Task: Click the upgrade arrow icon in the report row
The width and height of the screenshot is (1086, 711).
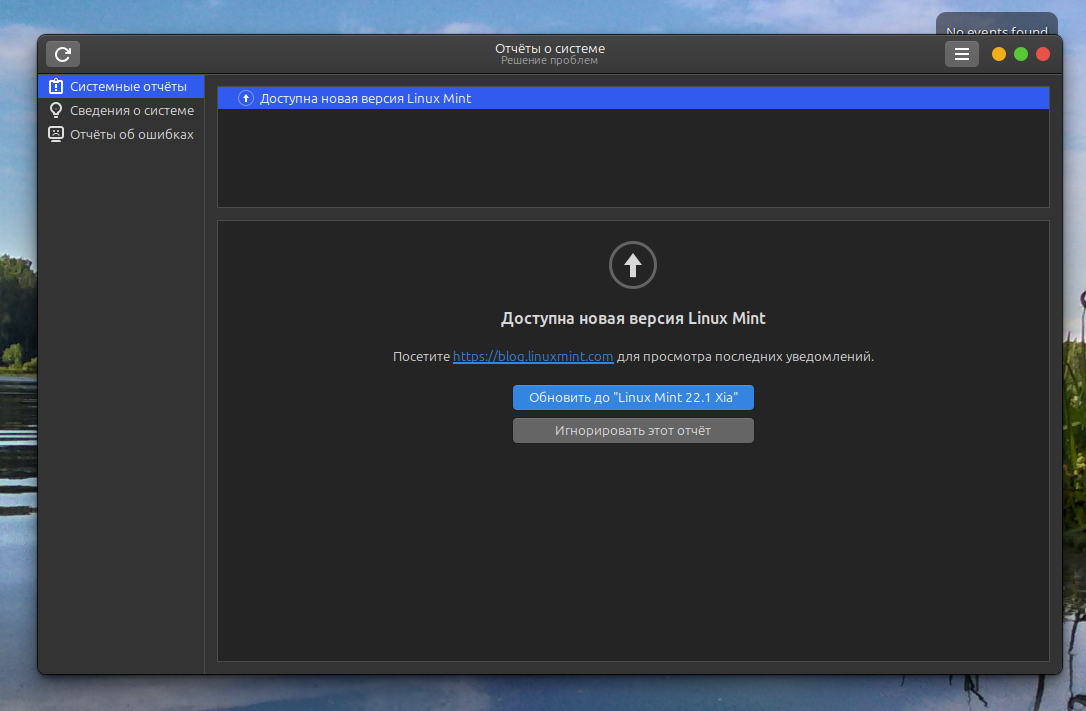Action: pos(246,98)
